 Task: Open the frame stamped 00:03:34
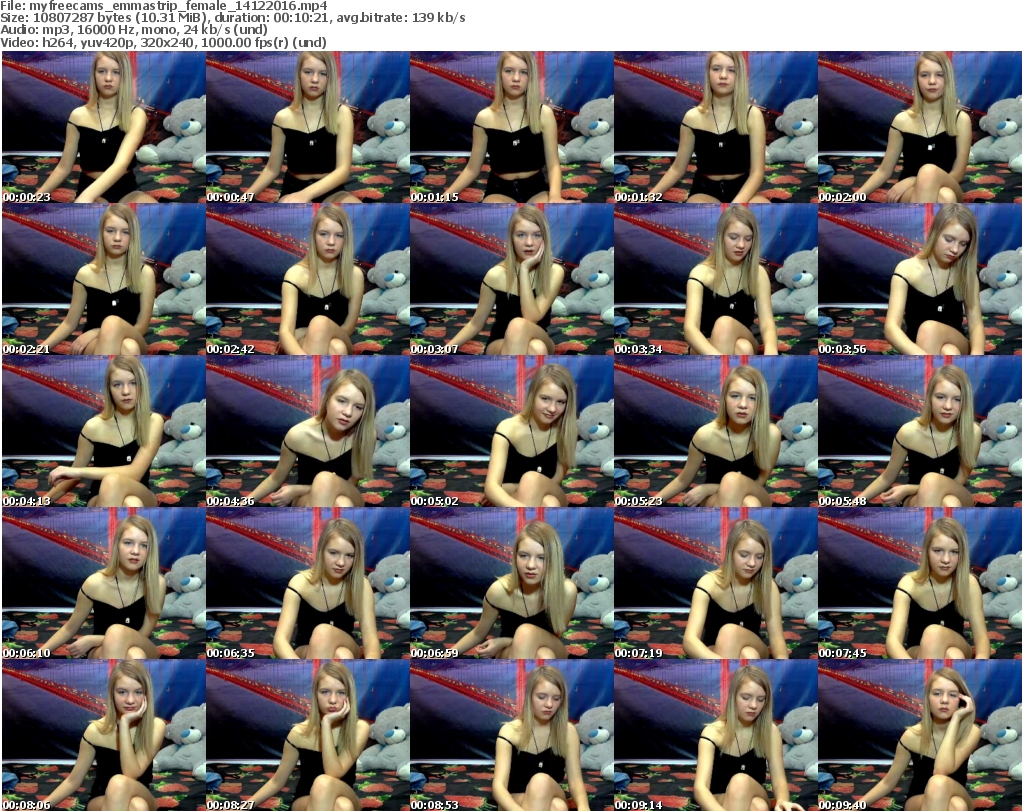click(716, 279)
